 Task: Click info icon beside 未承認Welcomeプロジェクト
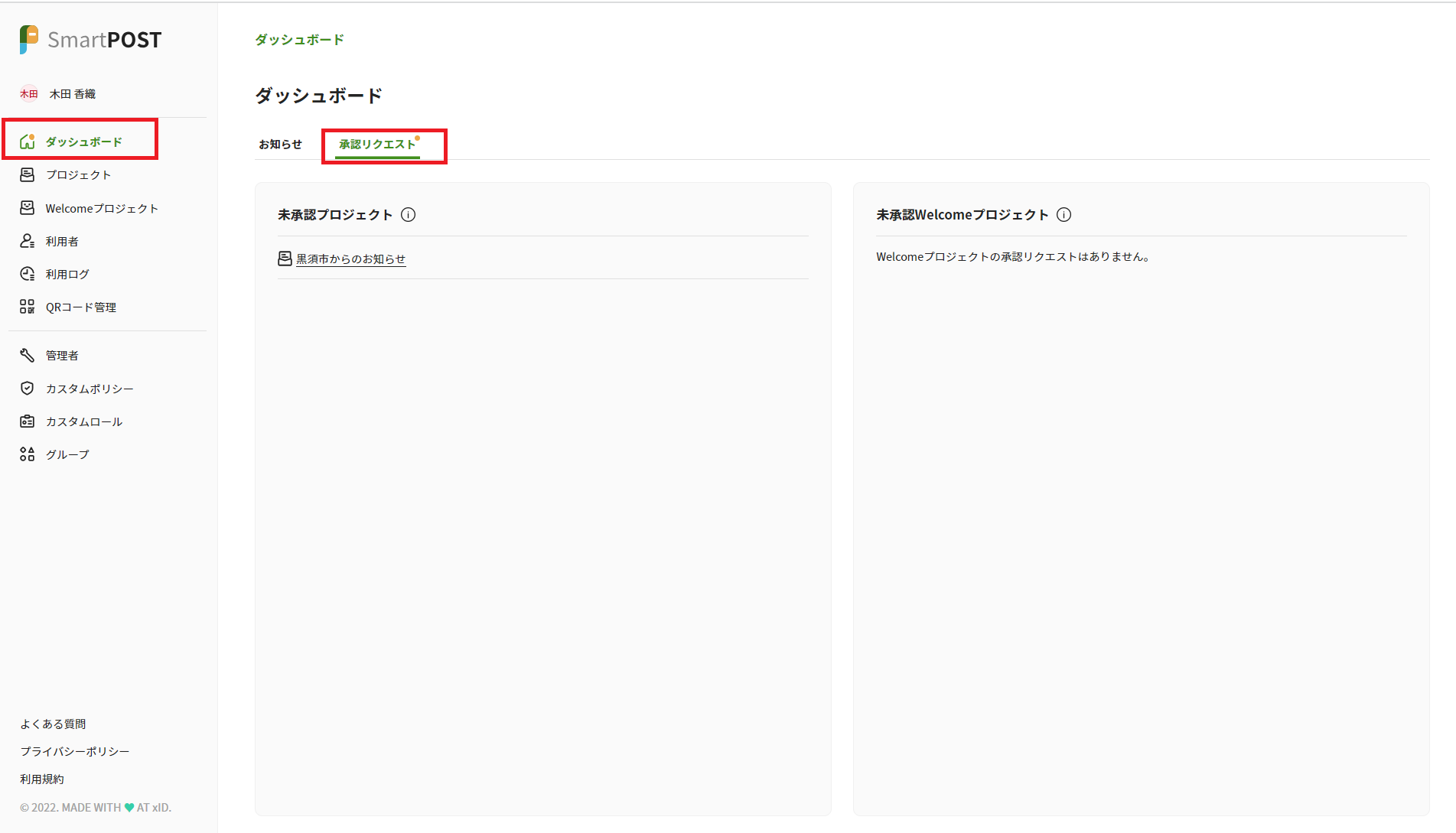[x=1063, y=215]
